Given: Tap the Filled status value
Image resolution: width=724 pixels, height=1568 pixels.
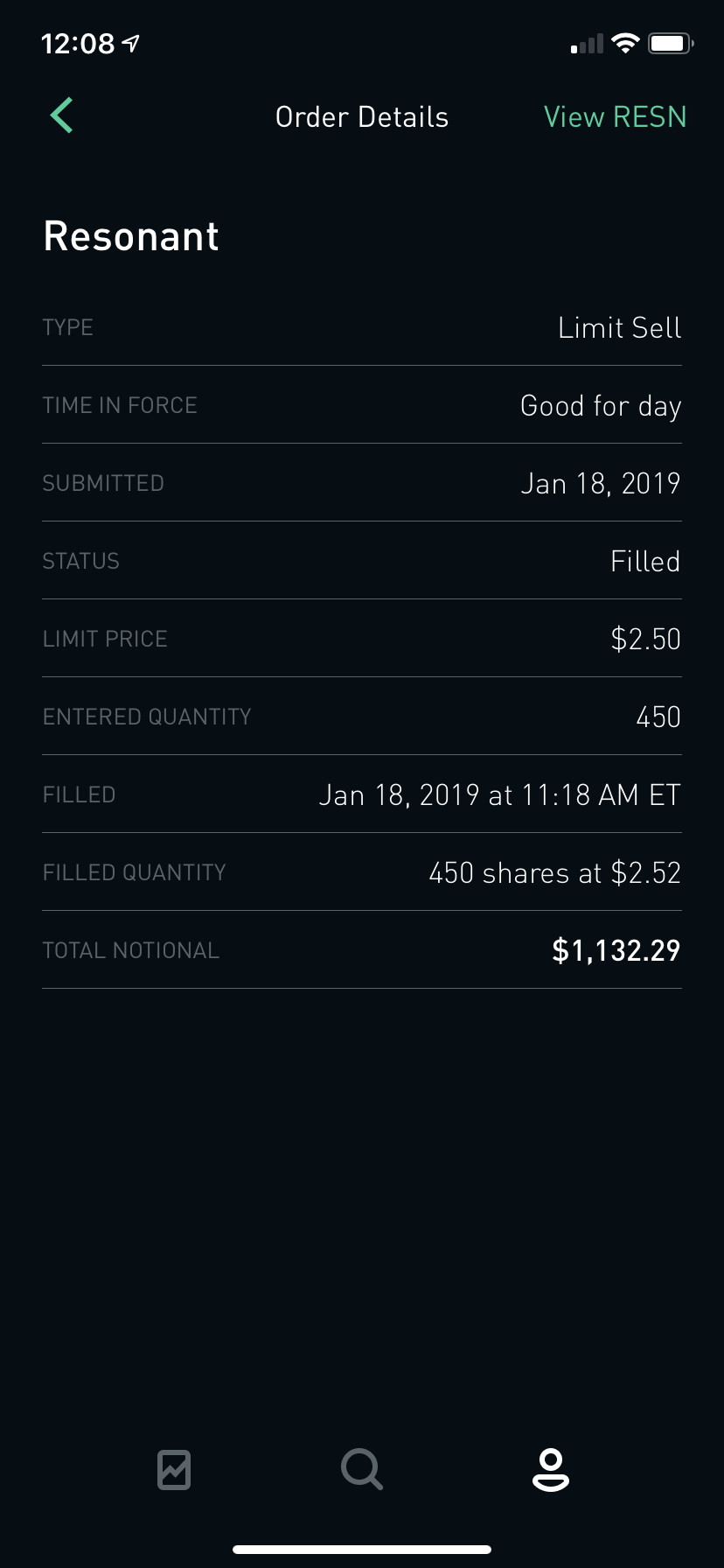Looking at the screenshot, I should [x=645, y=561].
